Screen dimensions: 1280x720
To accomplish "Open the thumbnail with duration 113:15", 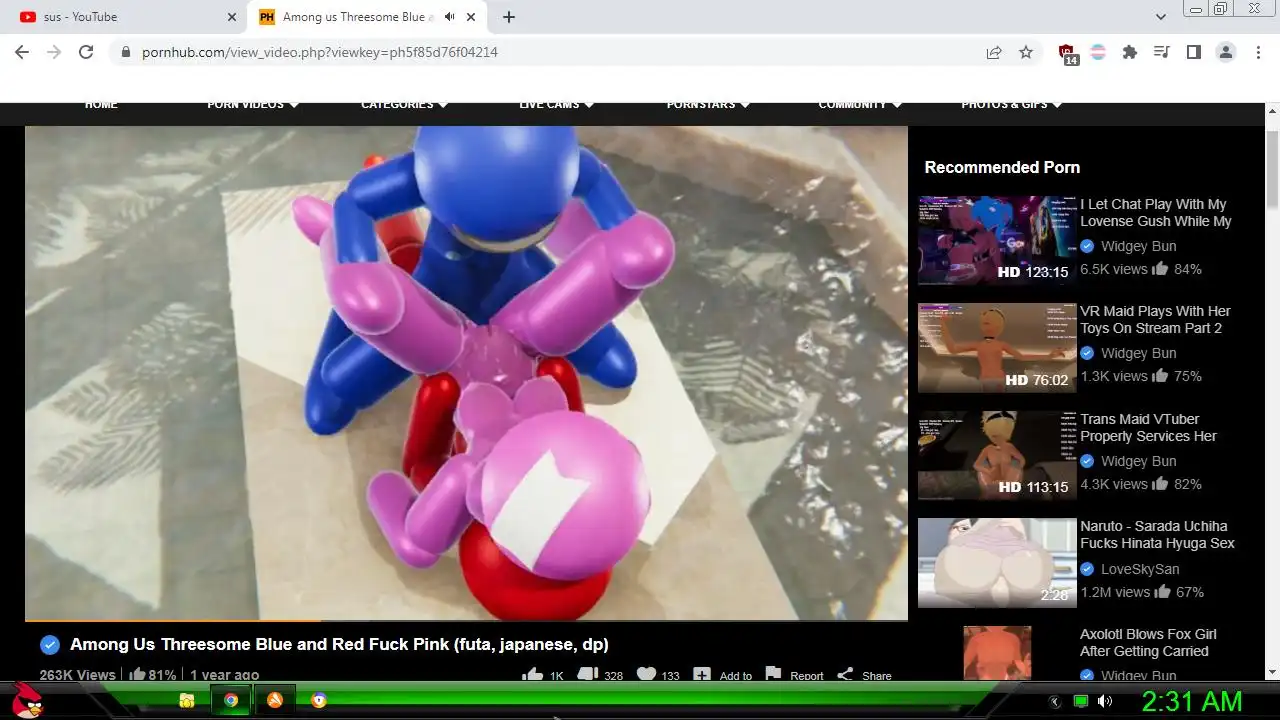I will coord(997,456).
